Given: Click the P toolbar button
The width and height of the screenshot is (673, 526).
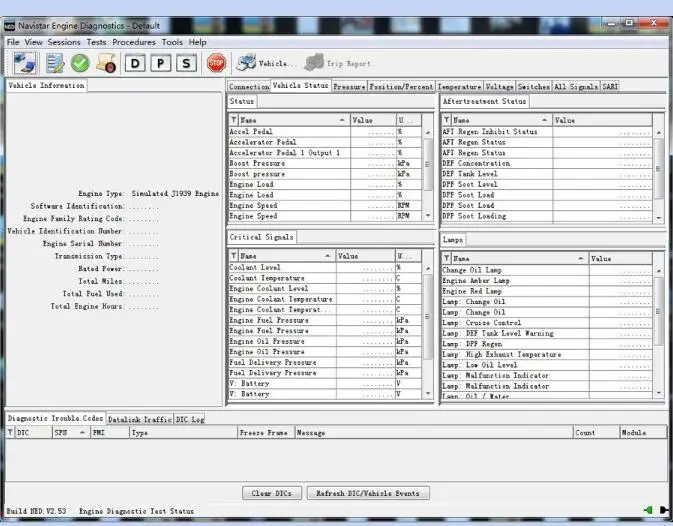Looking at the screenshot, I should click(x=161, y=63).
